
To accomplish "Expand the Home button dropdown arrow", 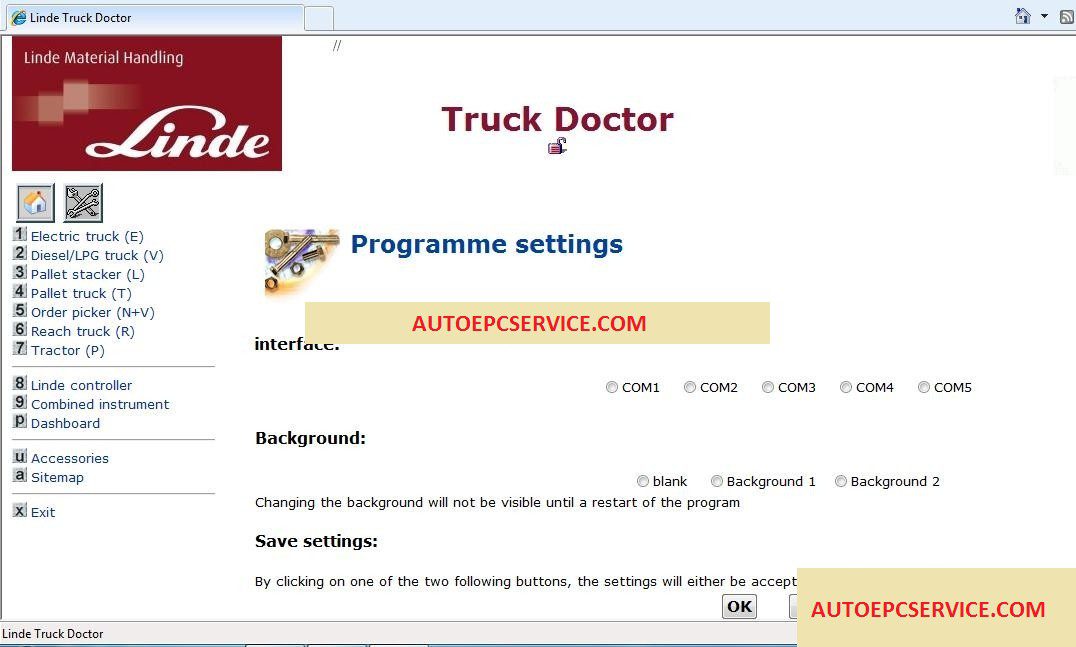I will (x=1044, y=16).
